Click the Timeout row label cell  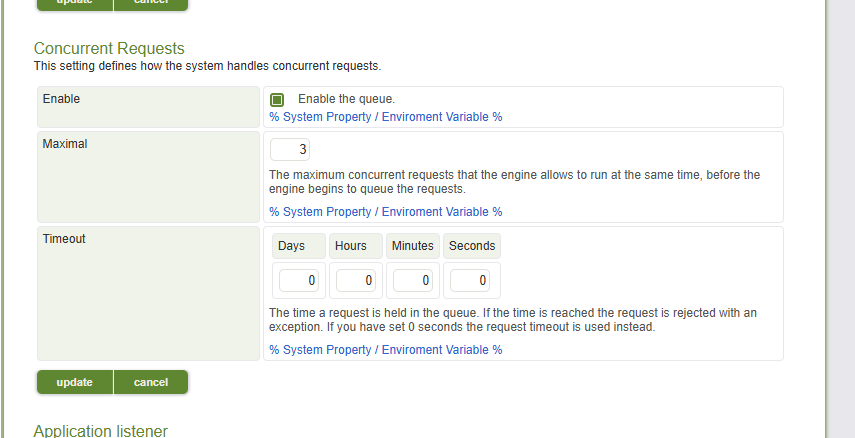(x=148, y=293)
